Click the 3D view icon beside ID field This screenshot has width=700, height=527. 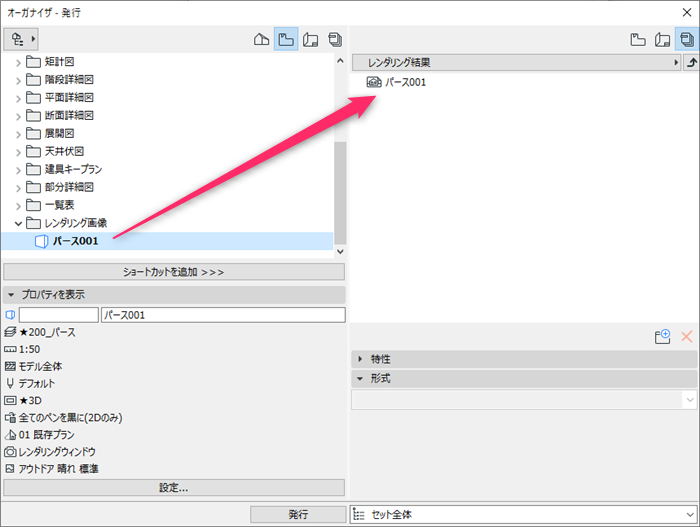[x=10, y=315]
